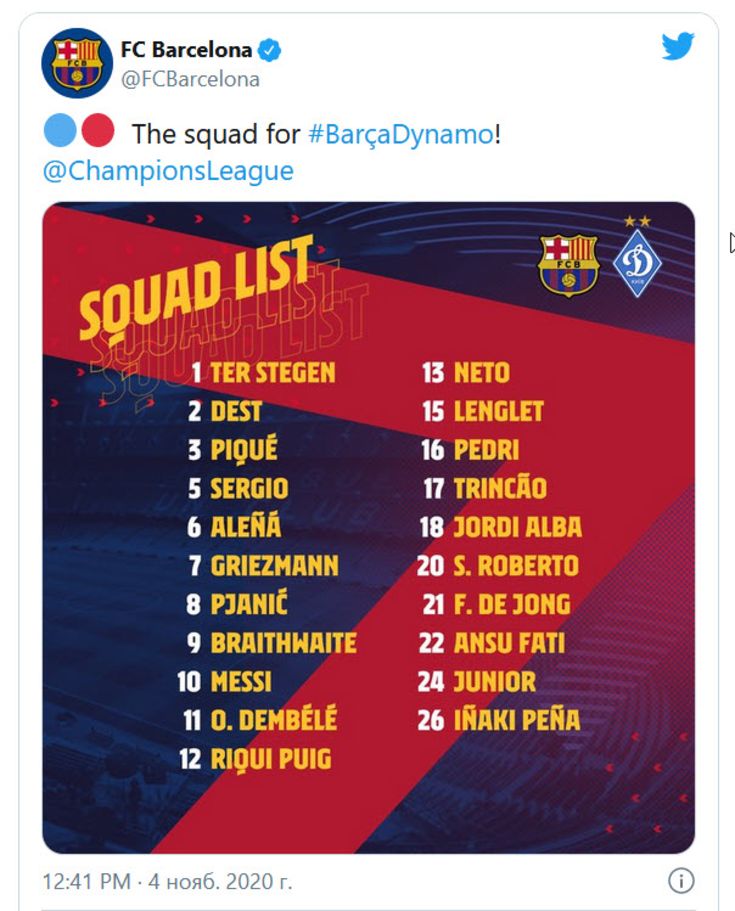Open the tweet info circle icon
This screenshot has width=735, height=911.
pyautogui.click(x=681, y=881)
